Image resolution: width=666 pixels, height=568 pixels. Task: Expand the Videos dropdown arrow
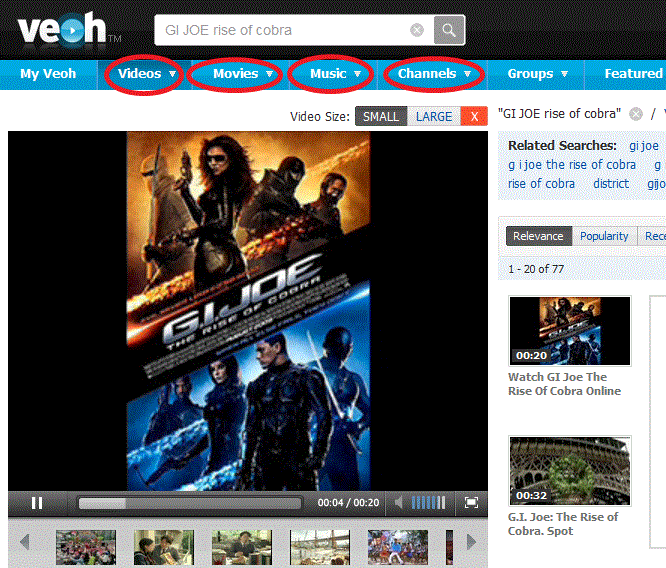172,74
